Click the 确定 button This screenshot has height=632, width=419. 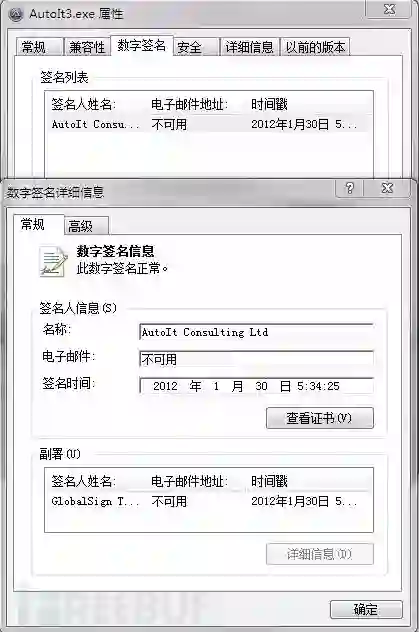pyautogui.click(x=366, y=609)
